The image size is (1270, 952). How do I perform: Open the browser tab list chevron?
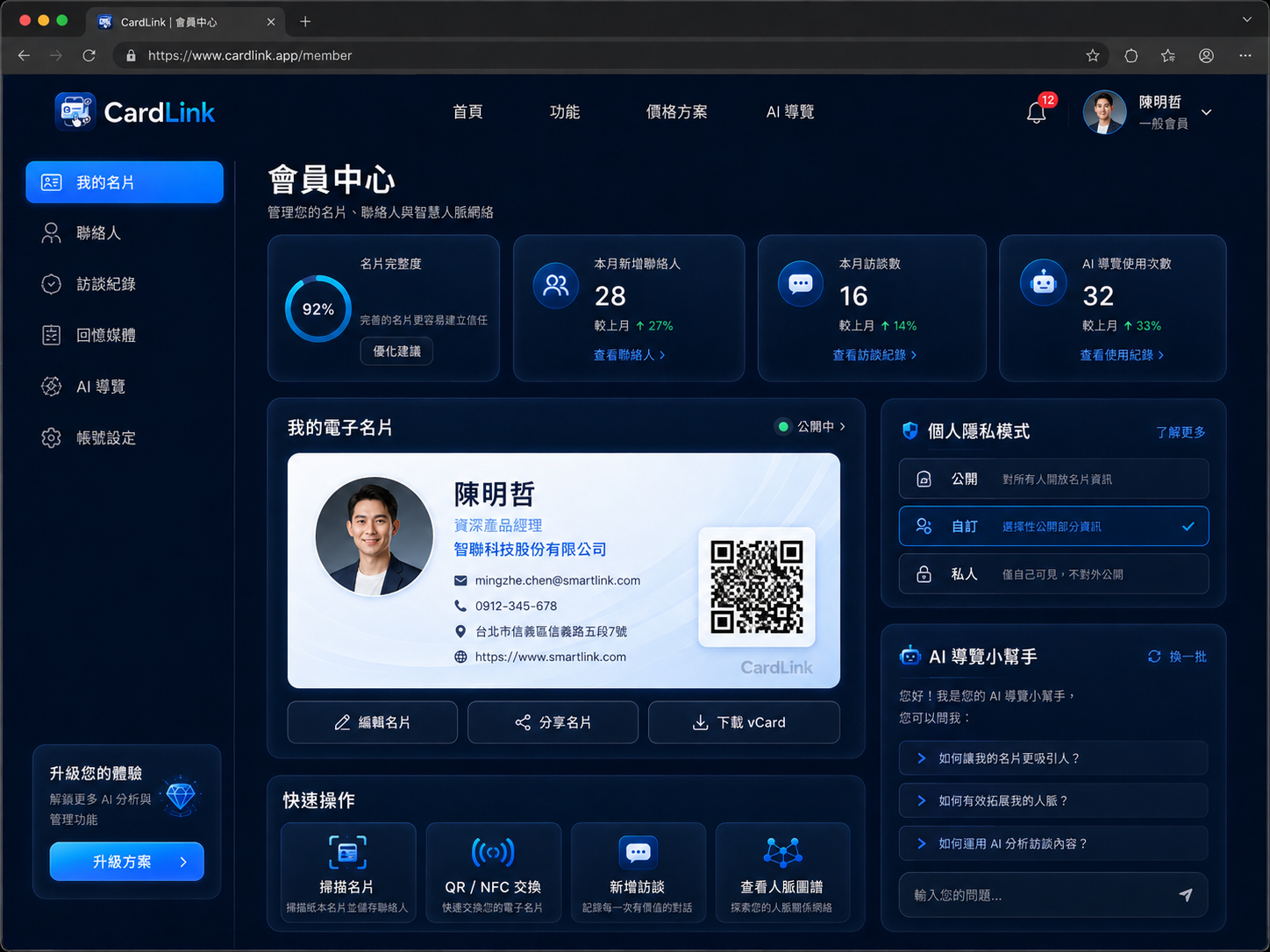pyautogui.click(x=1247, y=19)
